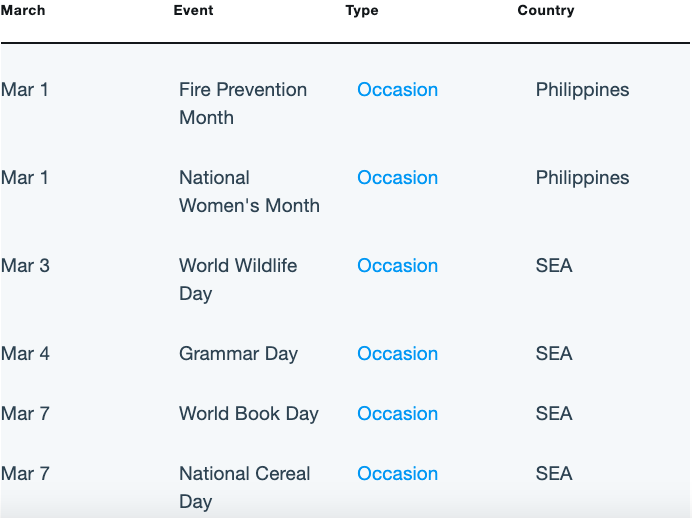Select the Country column header
This screenshot has width=692, height=518.
coord(546,11)
